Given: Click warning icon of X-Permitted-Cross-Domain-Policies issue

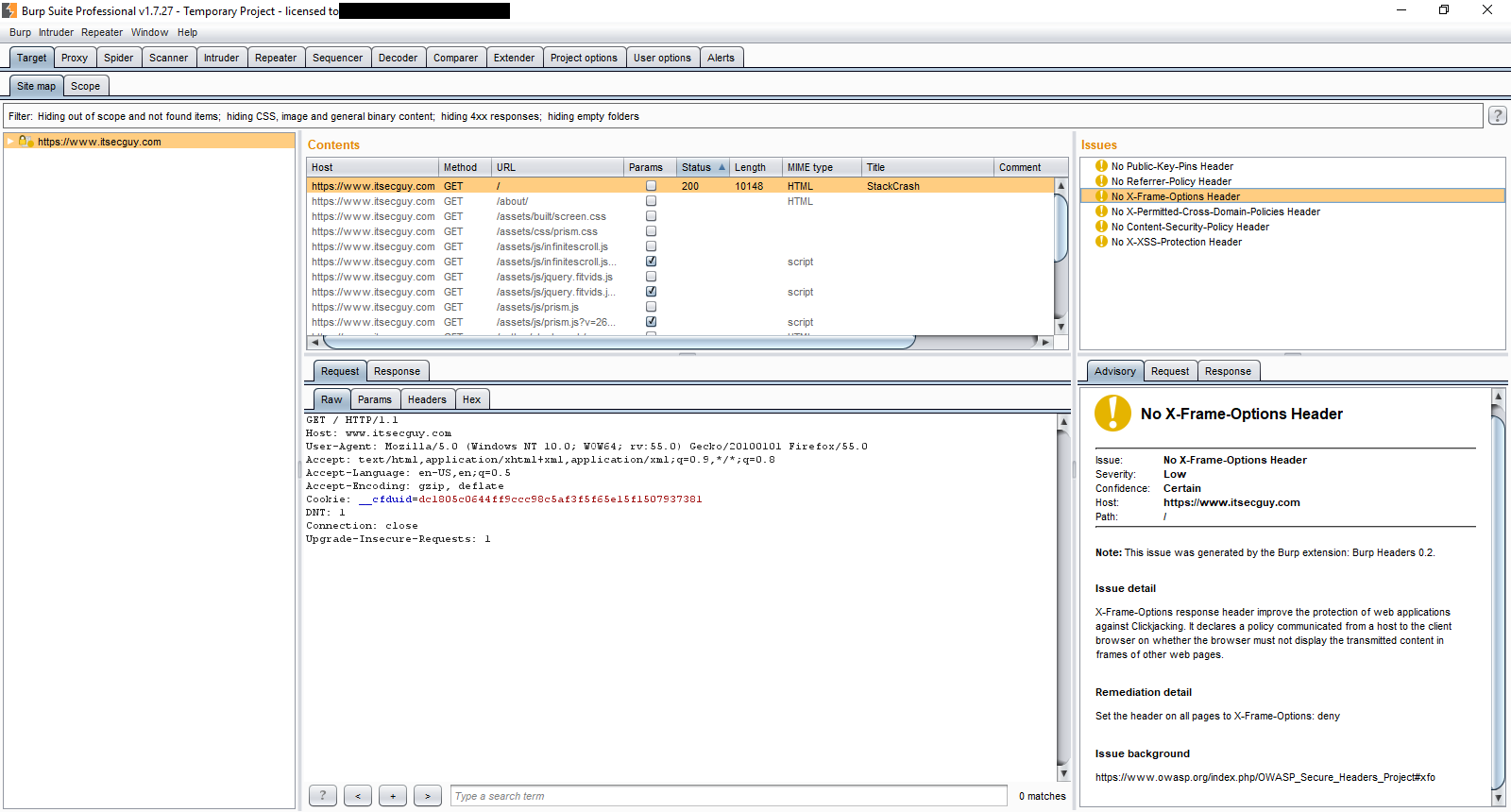Looking at the screenshot, I should (1101, 211).
